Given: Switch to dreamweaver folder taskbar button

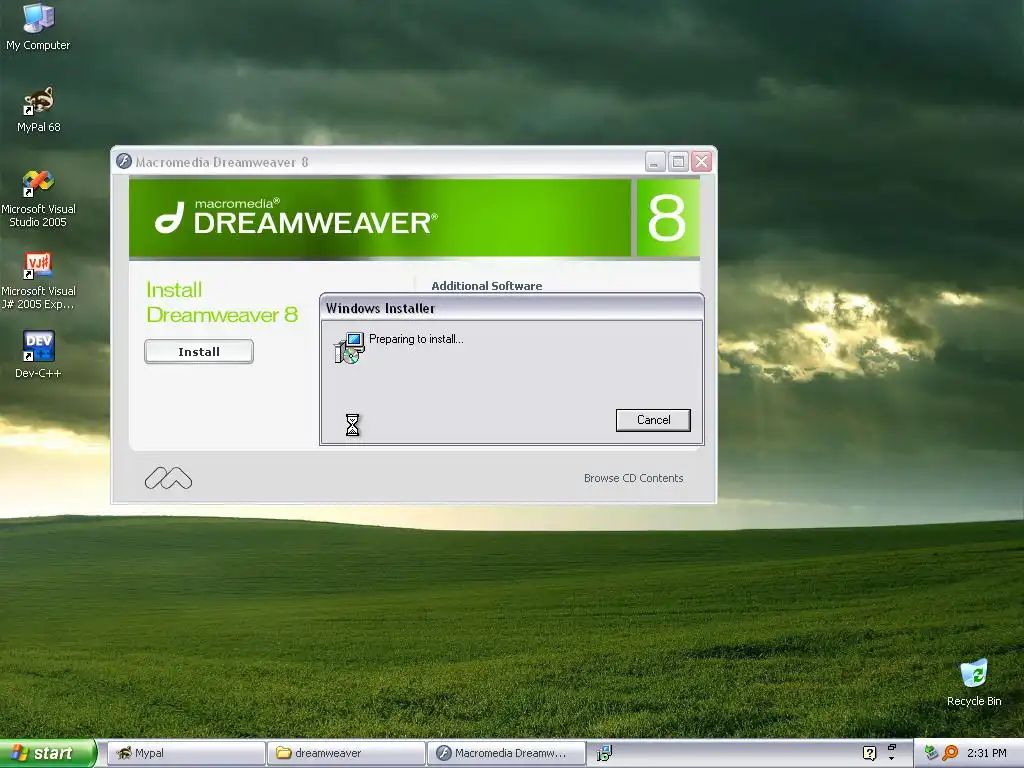Looking at the screenshot, I should (x=346, y=753).
